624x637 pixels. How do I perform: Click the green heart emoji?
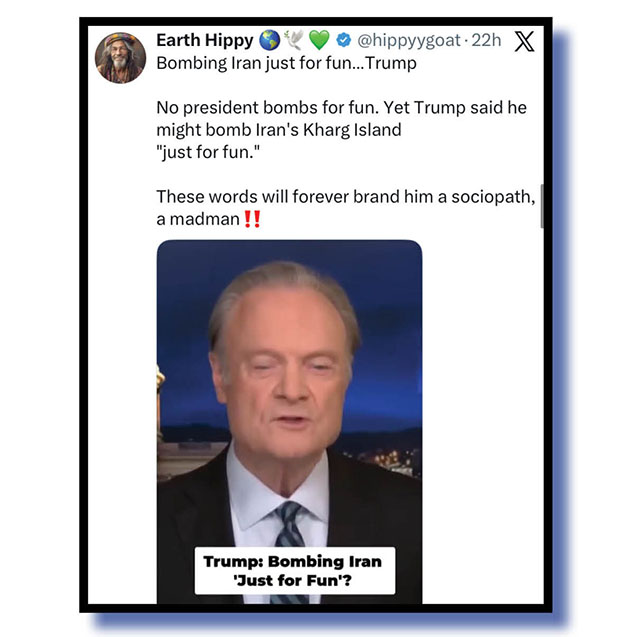[319, 40]
